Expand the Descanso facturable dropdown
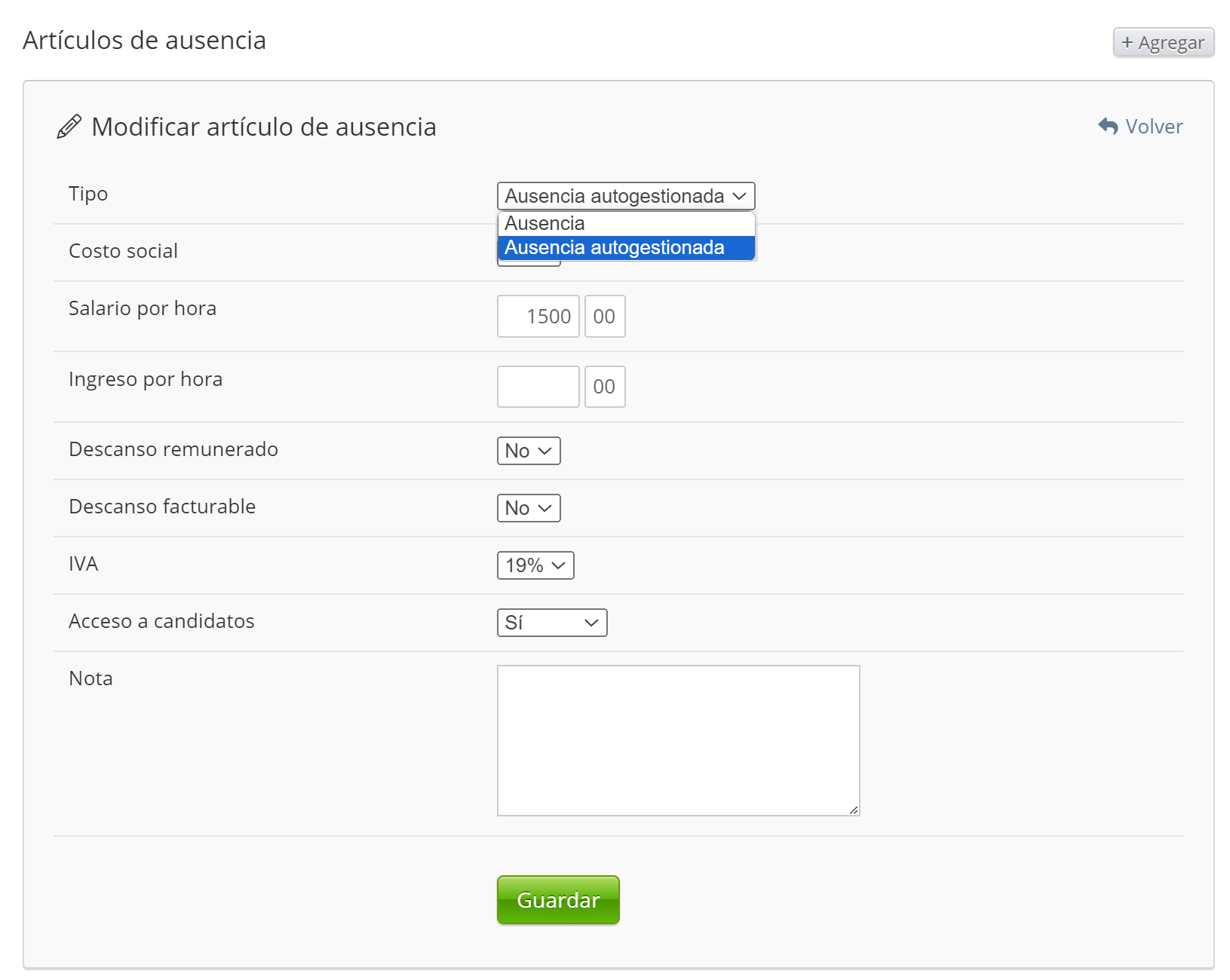Viewport: 1230px width, 980px height. click(x=528, y=508)
